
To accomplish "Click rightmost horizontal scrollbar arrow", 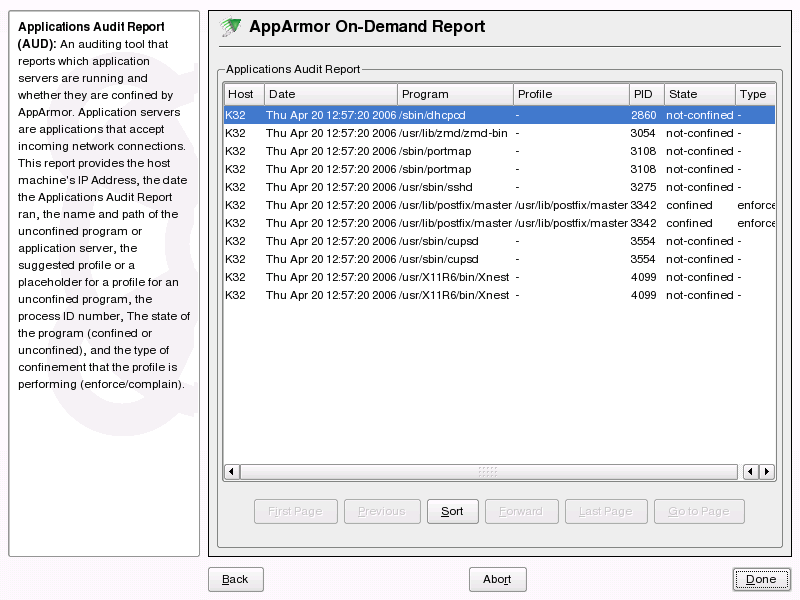I will coord(767,471).
